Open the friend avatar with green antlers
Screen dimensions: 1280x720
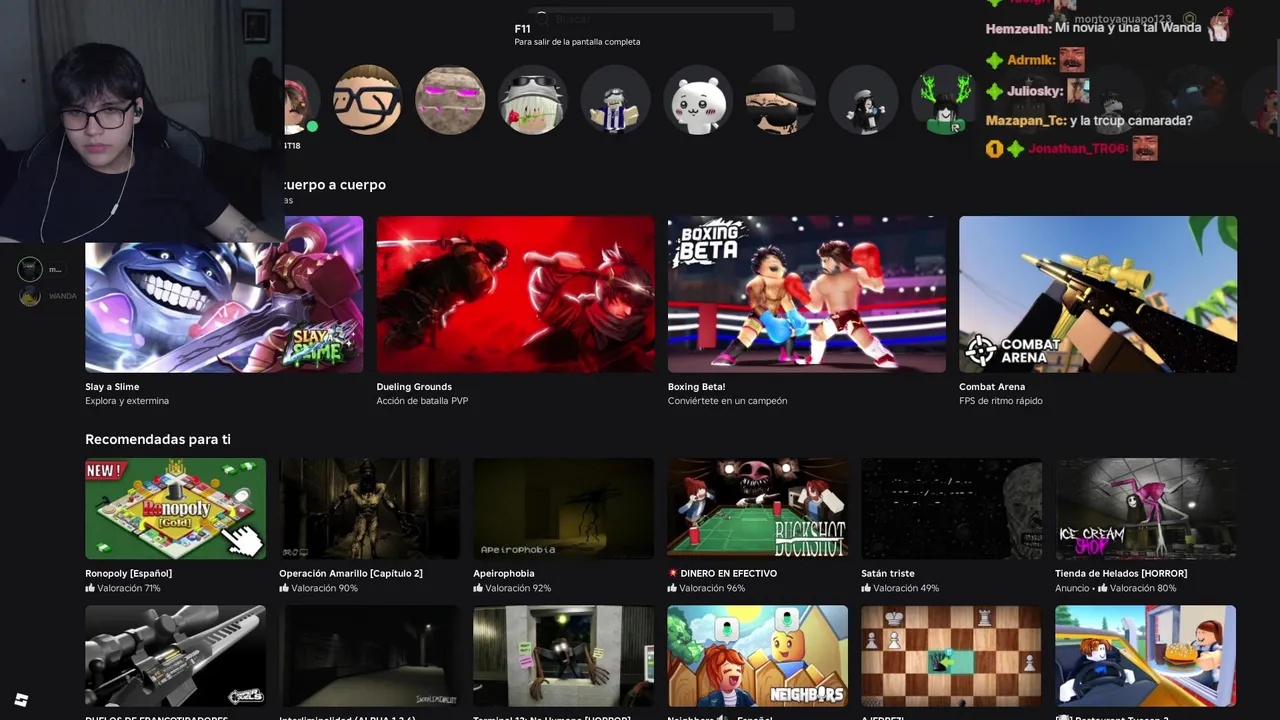pyautogui.click(x=945, y=100)
